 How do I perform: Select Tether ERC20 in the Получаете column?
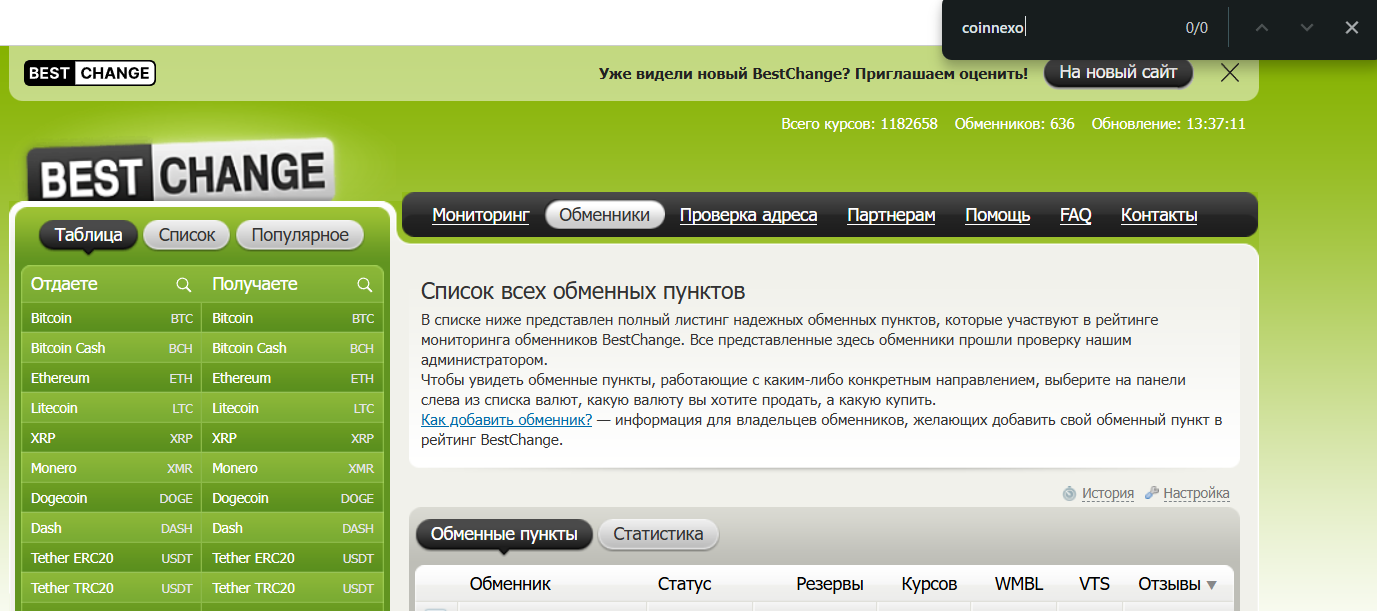pyautogui.click(x=293, y=558)
